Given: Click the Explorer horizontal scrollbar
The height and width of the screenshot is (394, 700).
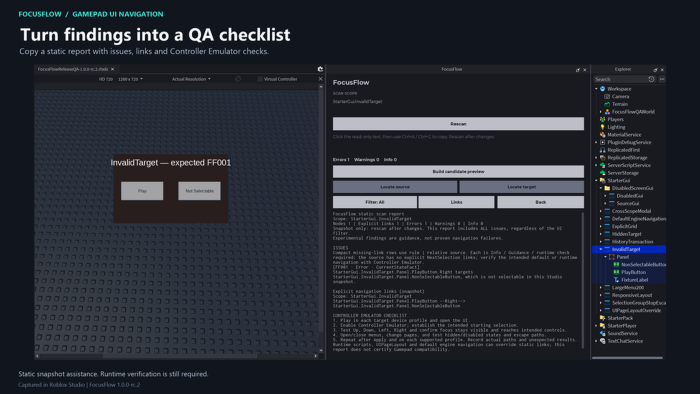Looking at the screenshot, I should coord(627,357).
